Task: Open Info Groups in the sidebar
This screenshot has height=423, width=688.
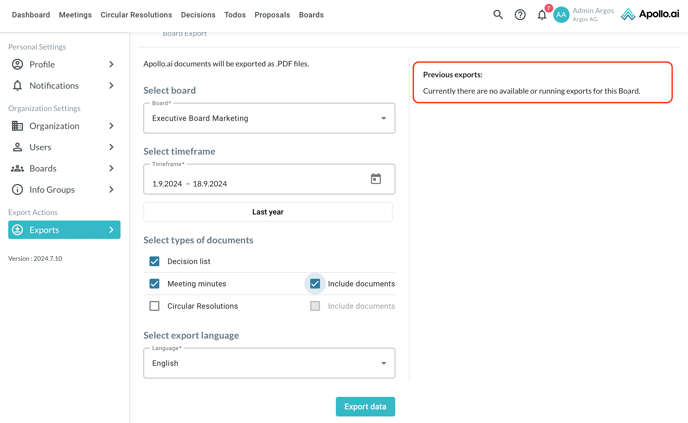Action: (x=52, y=189)
